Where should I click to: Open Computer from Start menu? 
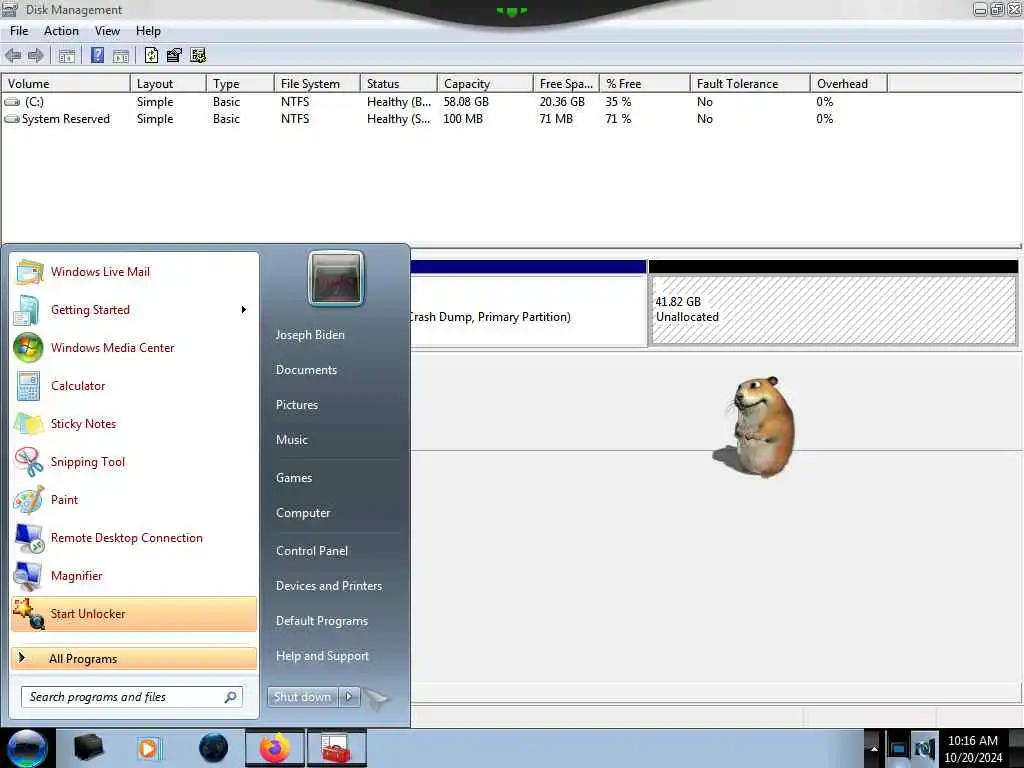click(303, 513)
